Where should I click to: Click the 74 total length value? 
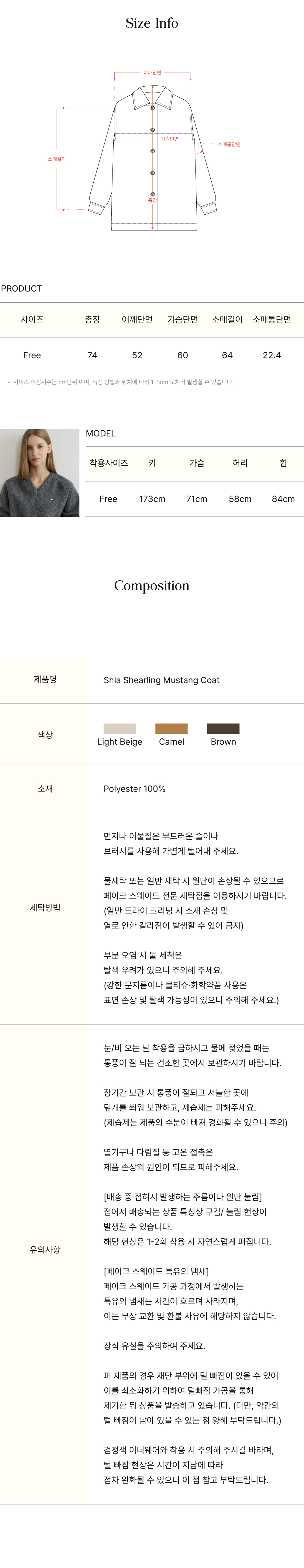[92, 355]
